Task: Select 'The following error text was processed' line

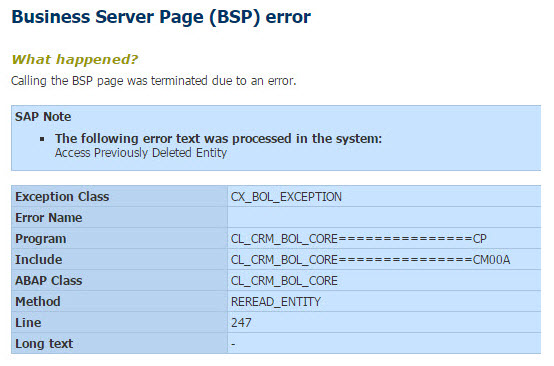Action: (x=218, y=138)
